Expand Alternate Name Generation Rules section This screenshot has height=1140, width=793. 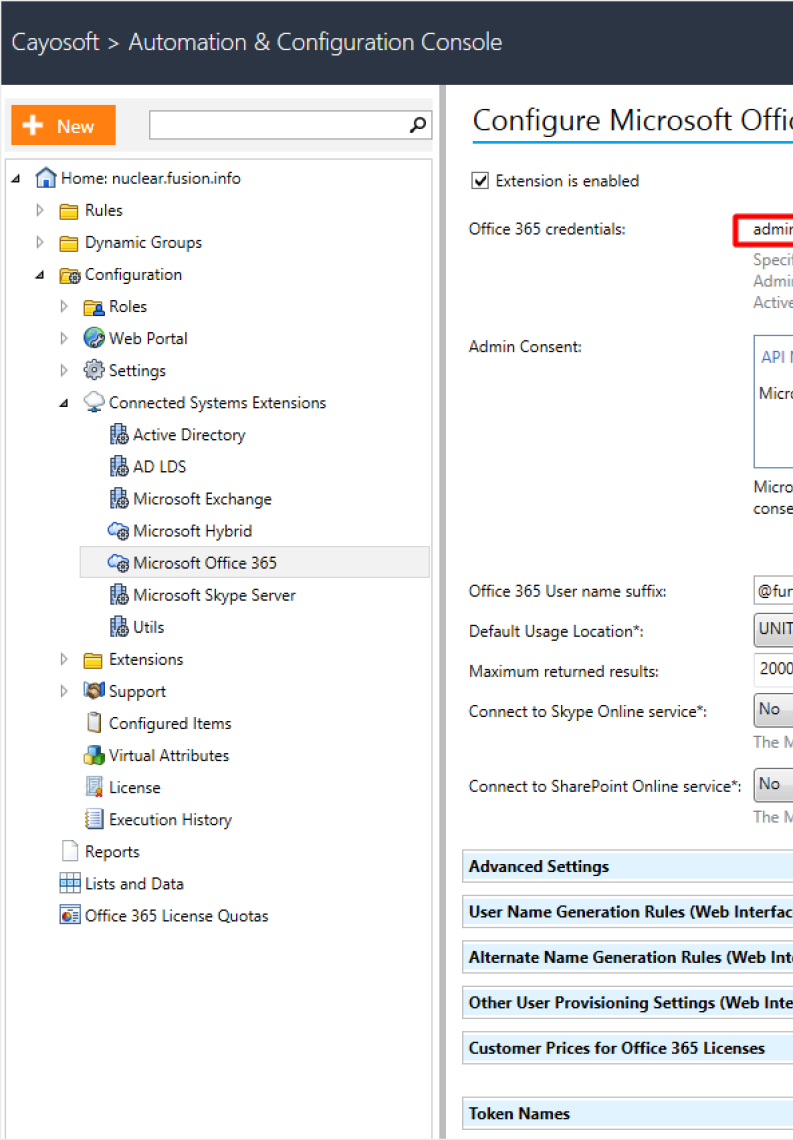click(627, 958)
